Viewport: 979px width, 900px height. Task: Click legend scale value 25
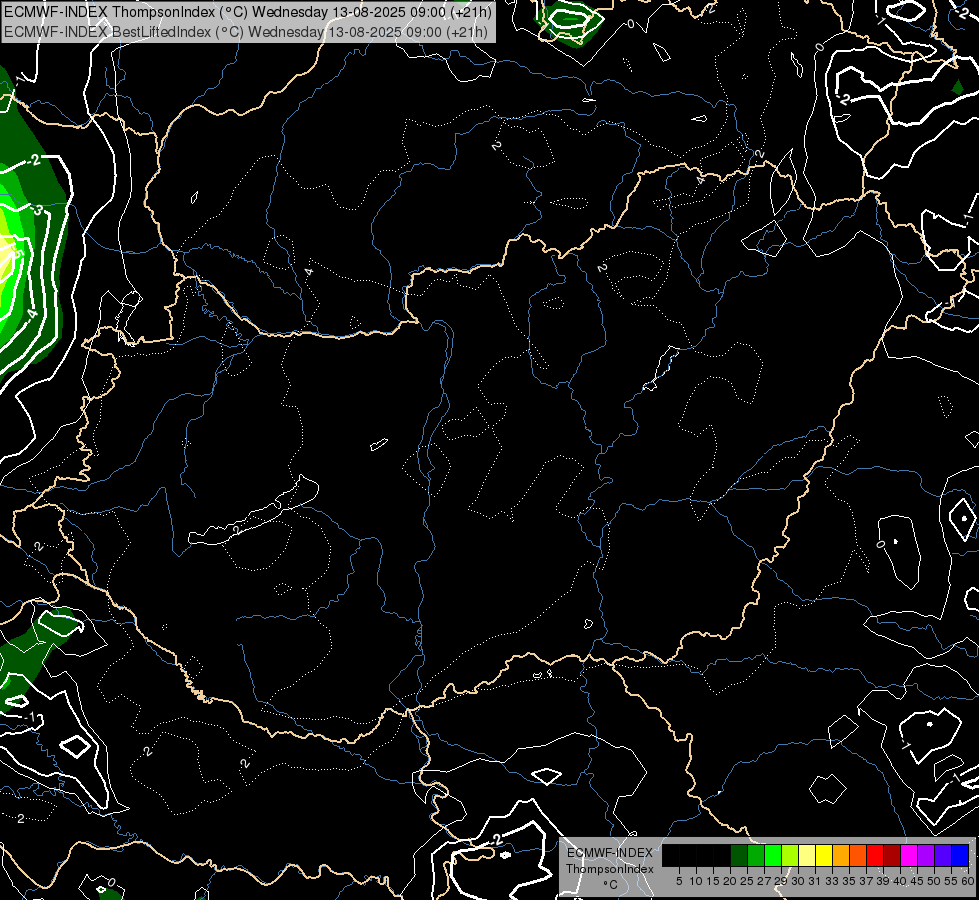[747, 881]
